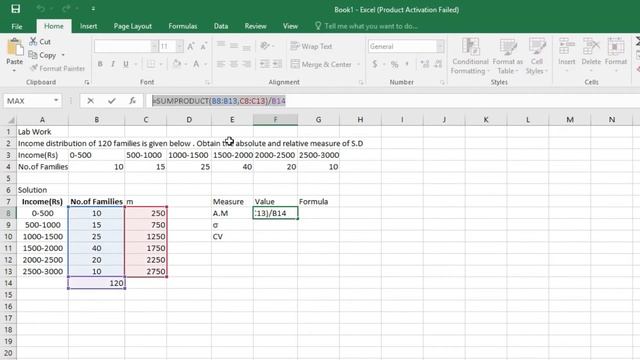Viewport: 640px width, 360px height.
Task: Switch to the Formulas tab
Action: coord(182,26)
